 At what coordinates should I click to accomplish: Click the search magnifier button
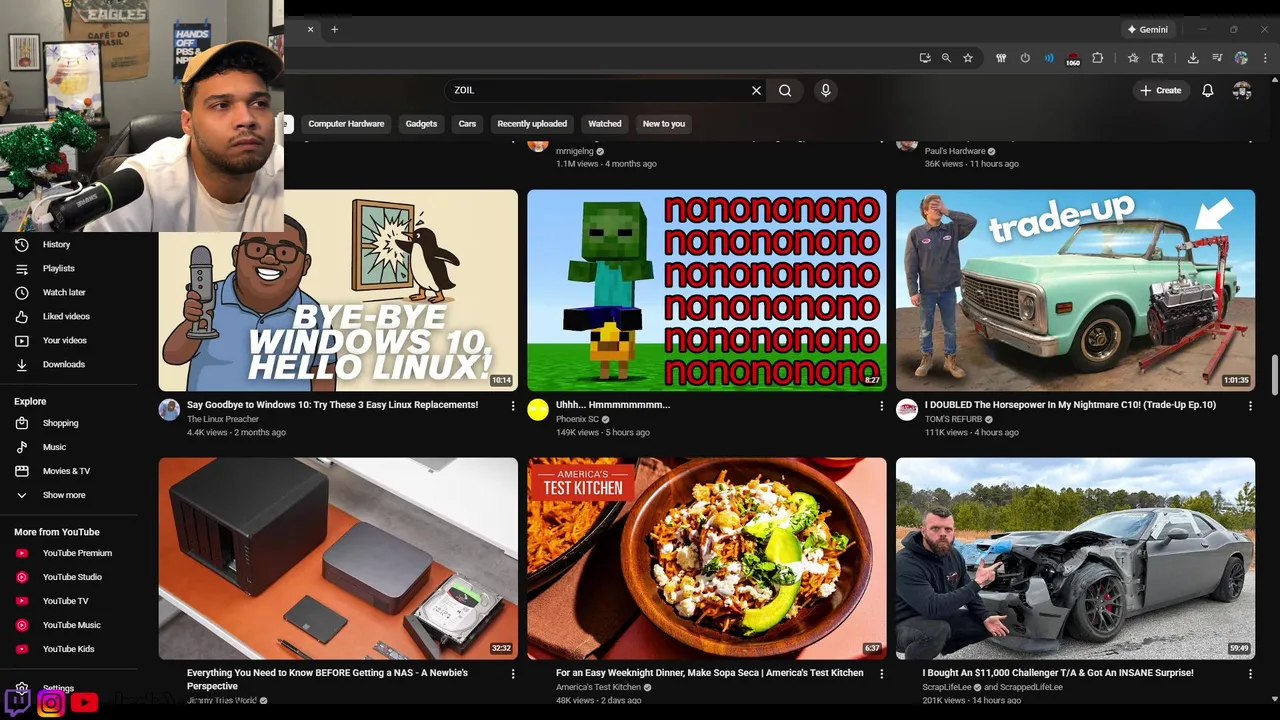point(785,90)
